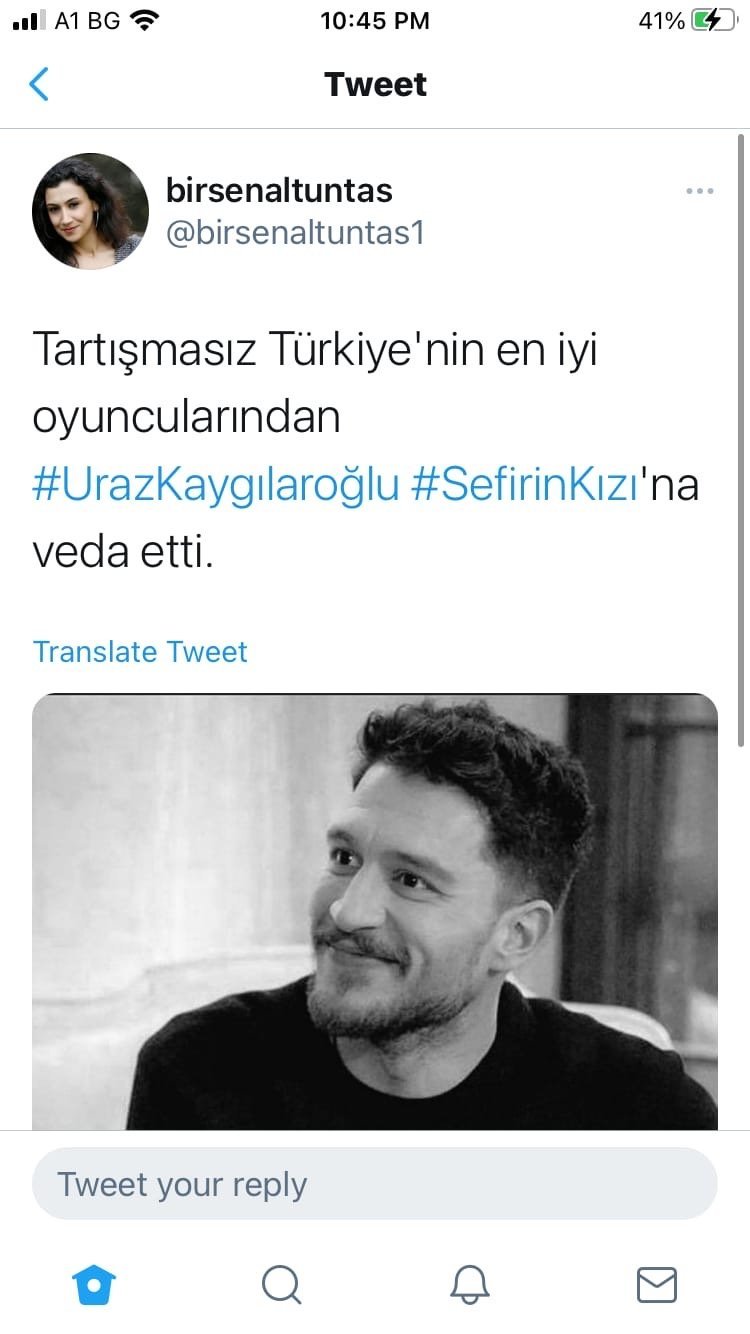Screen dimensions: 750x1334
Task: Go back using the blue chevron arrow
Action: click(39, 84)
